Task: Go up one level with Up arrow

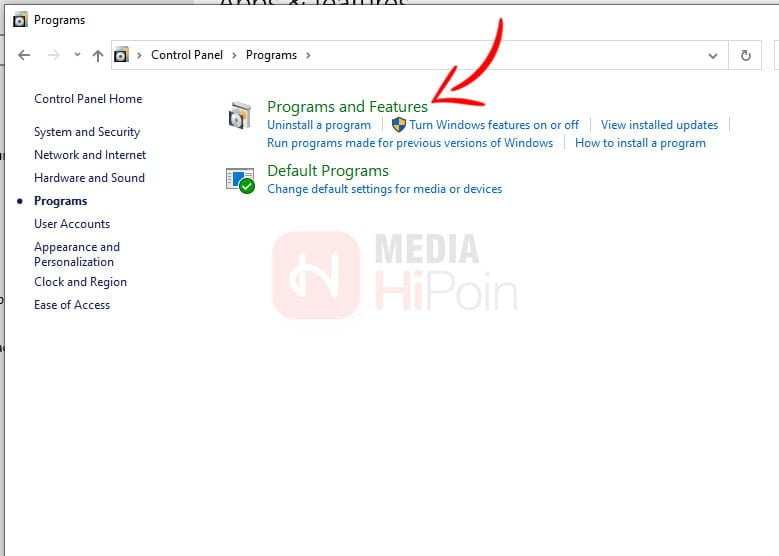Action: [x=98, y=56]
